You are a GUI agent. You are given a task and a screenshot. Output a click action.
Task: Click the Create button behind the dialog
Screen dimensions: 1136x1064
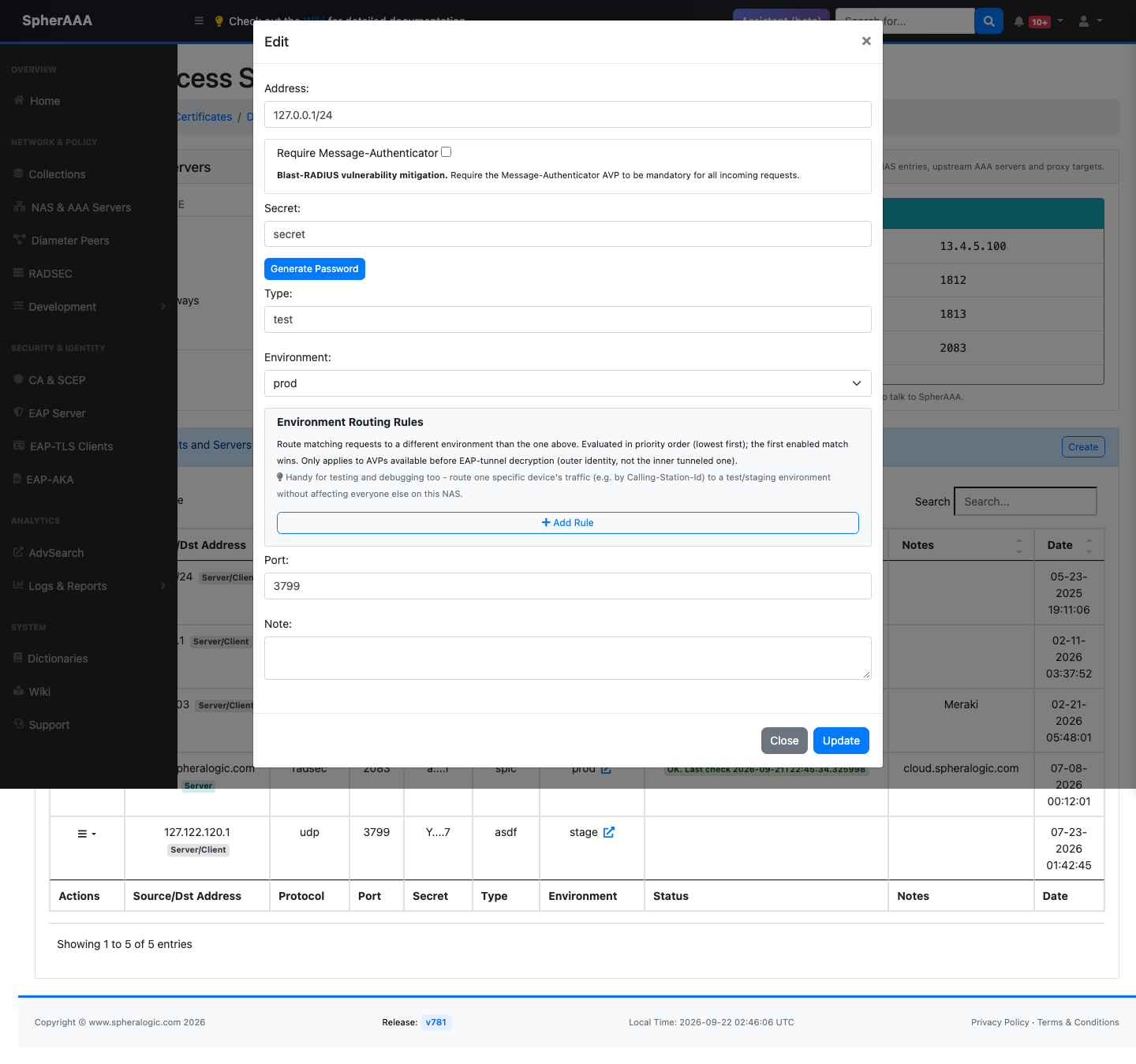(x=1083, y=447)
